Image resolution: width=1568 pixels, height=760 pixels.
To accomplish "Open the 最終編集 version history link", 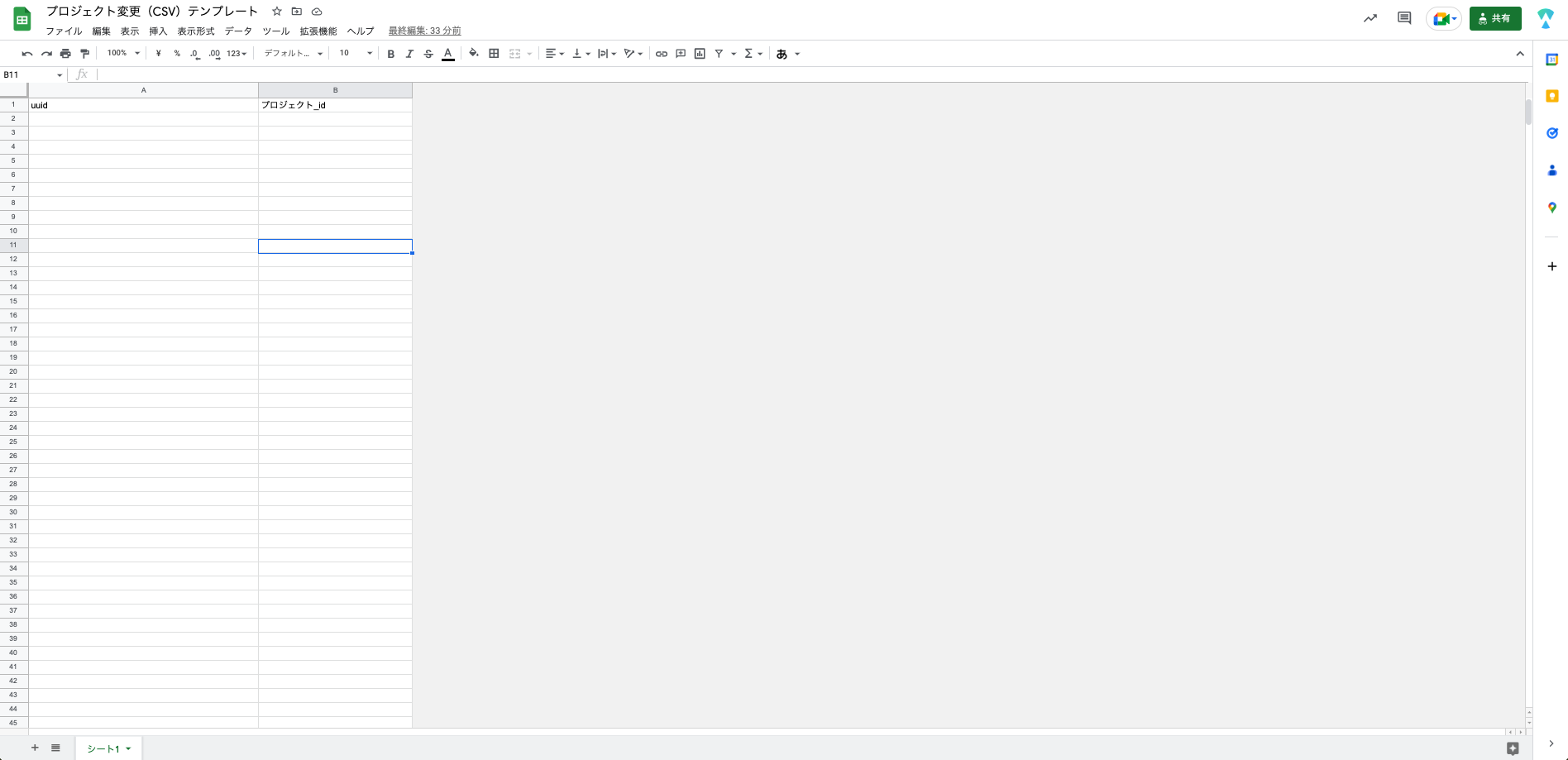I will tap(424, 31).
